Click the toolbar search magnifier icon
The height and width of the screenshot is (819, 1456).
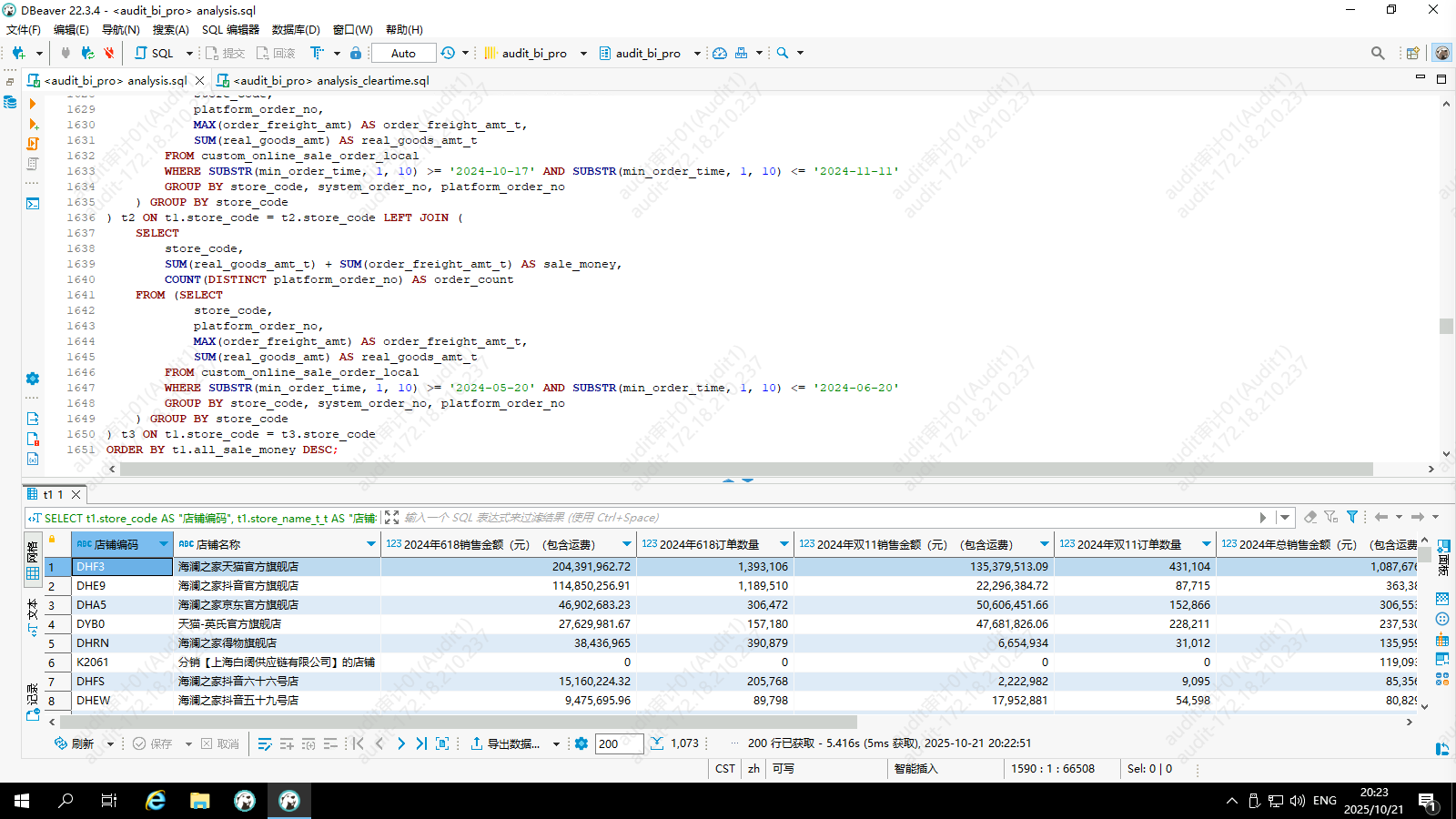tap(783, 53)
